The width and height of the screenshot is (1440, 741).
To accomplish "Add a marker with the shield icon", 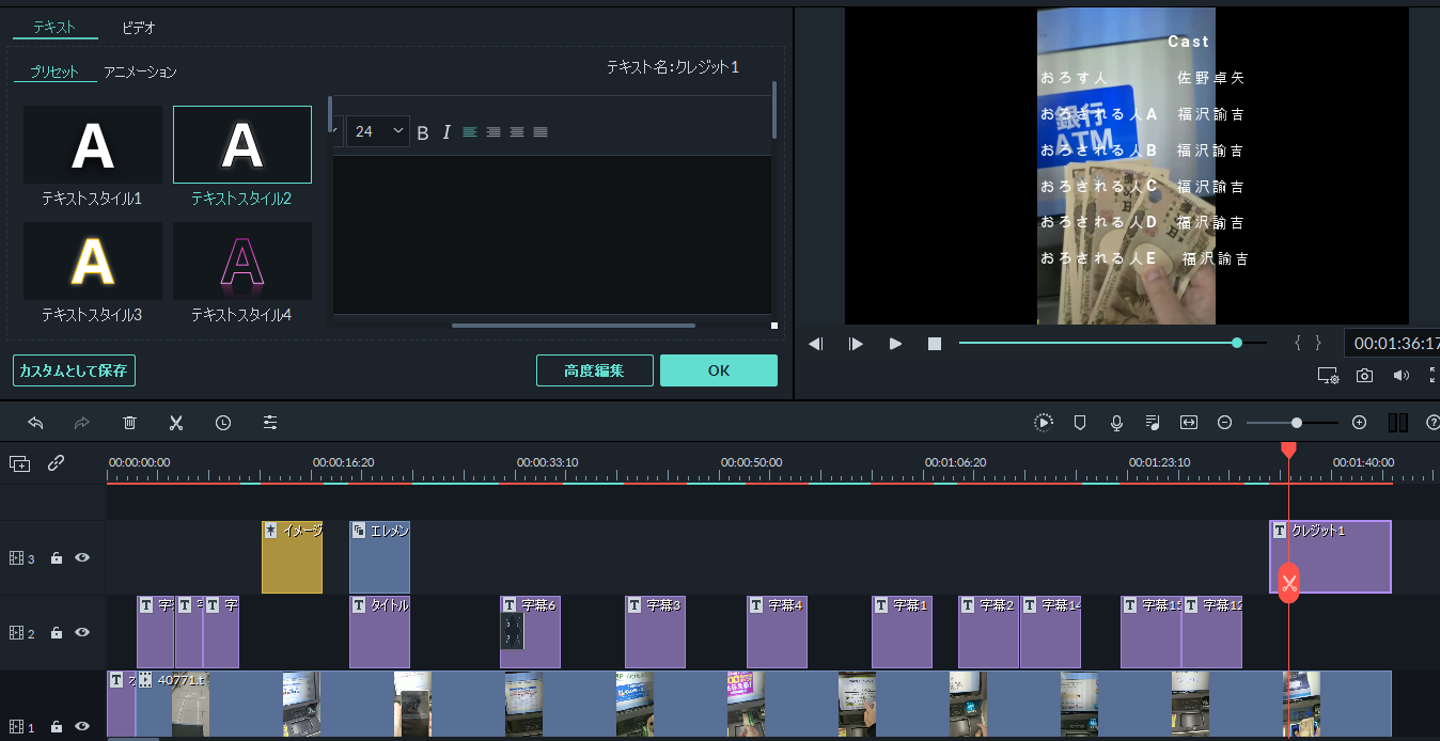I will click(x=1079, y=423).
